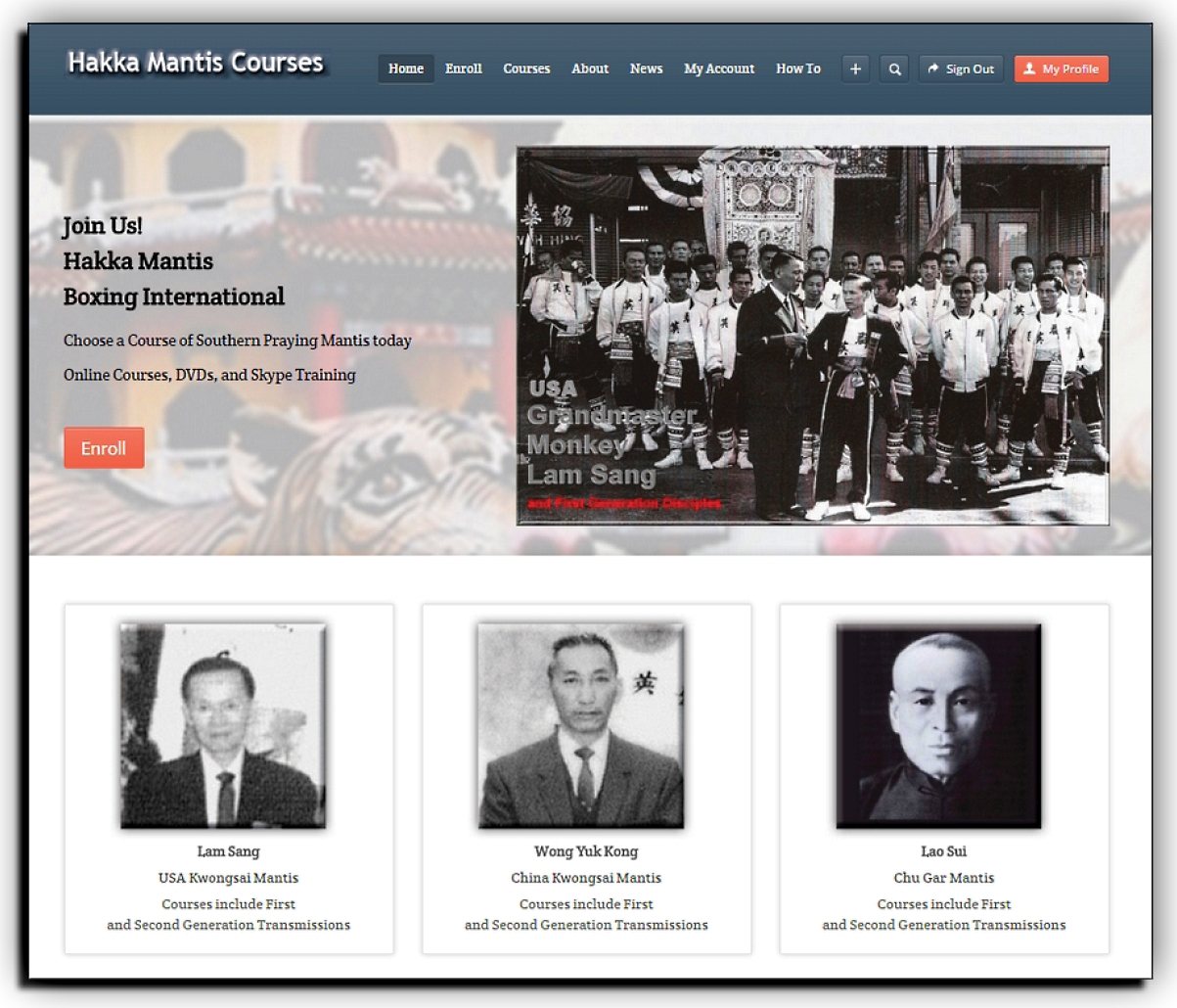Screen dimensions: 1177x1008
Task: Click the red Enroll button in the banner
Action: [x=104, y=448]
